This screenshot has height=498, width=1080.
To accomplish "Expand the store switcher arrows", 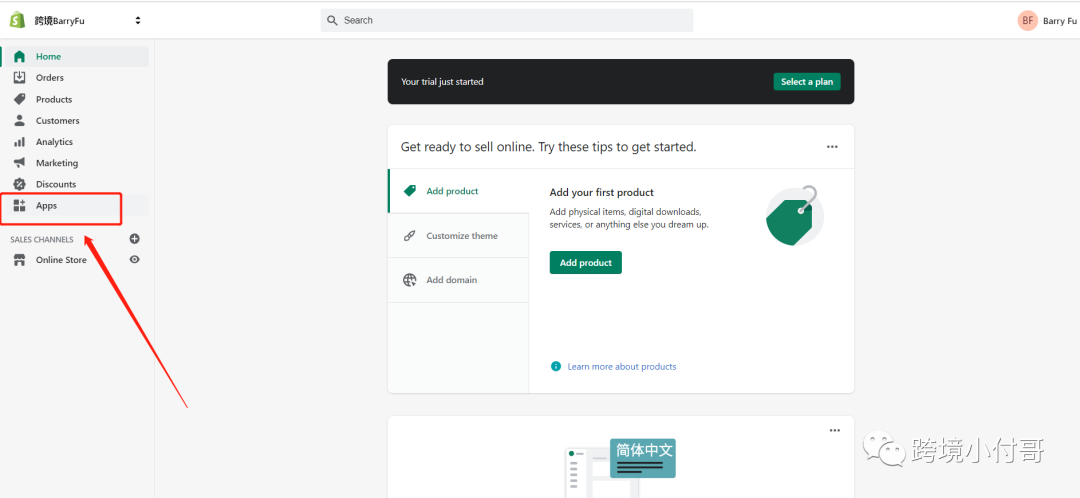I will pyautogui.click(x=138, y=21).
